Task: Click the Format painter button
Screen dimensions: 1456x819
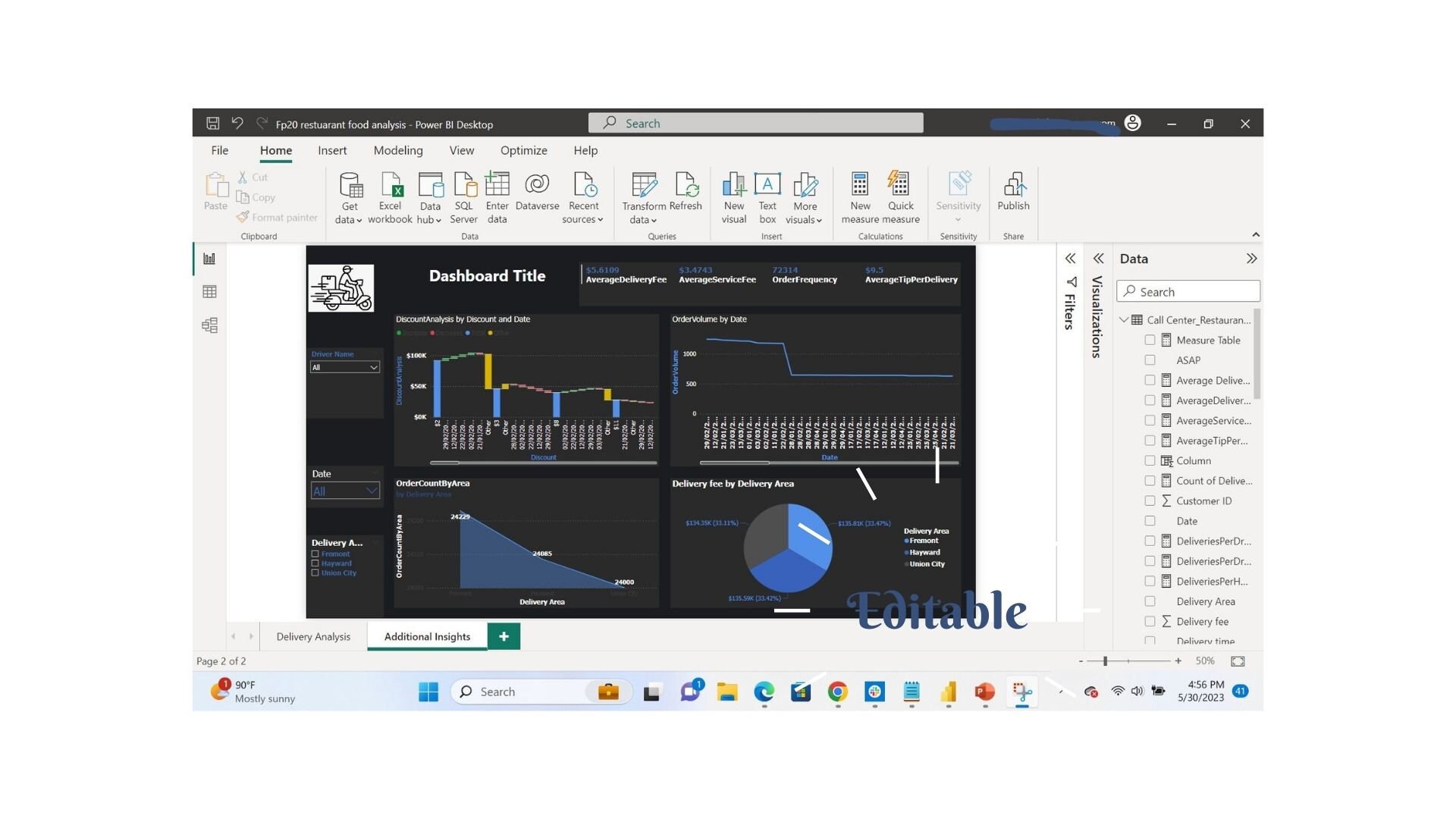Action: click(x=277, y=217)
